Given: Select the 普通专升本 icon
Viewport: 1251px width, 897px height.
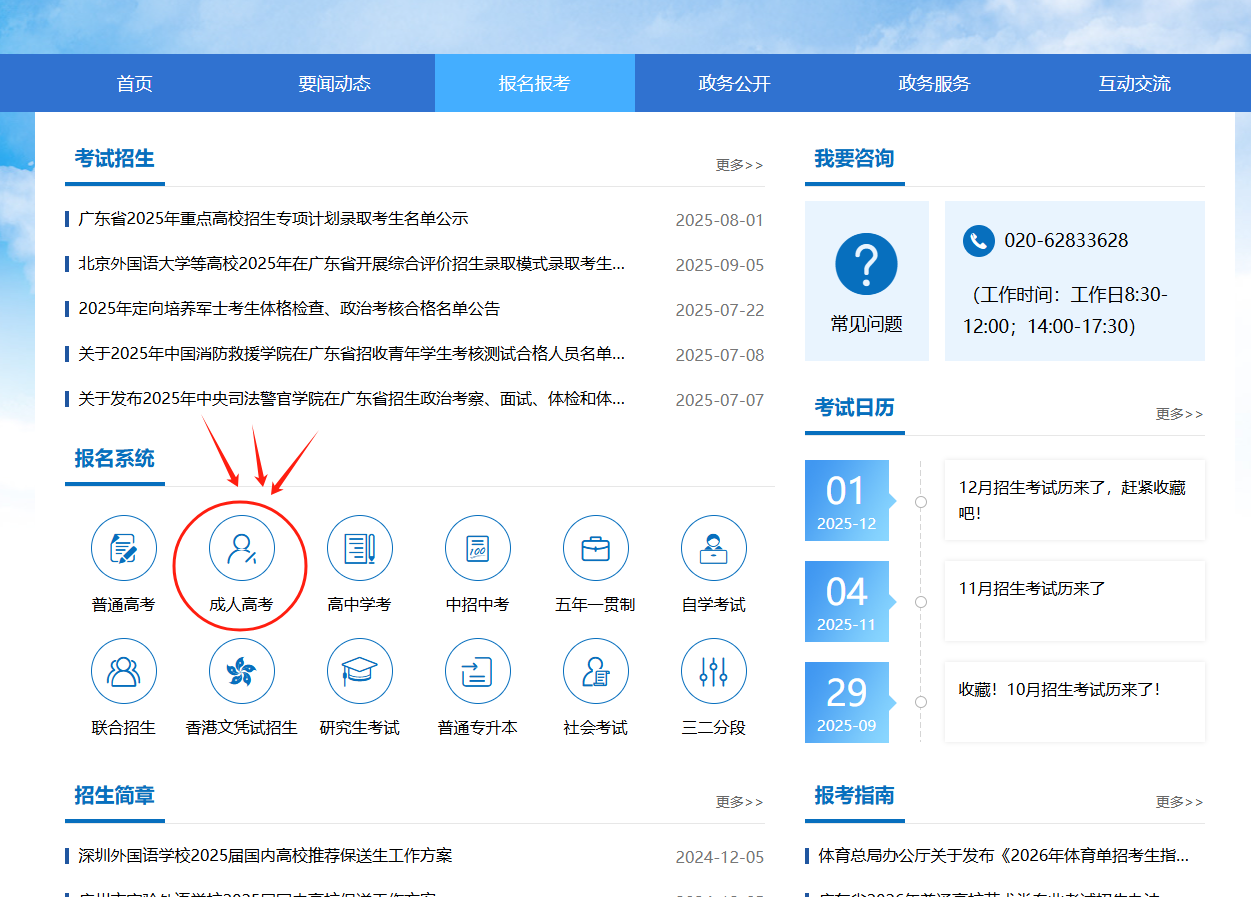Looking at the screenshot, I should click(x=477, y=672).
